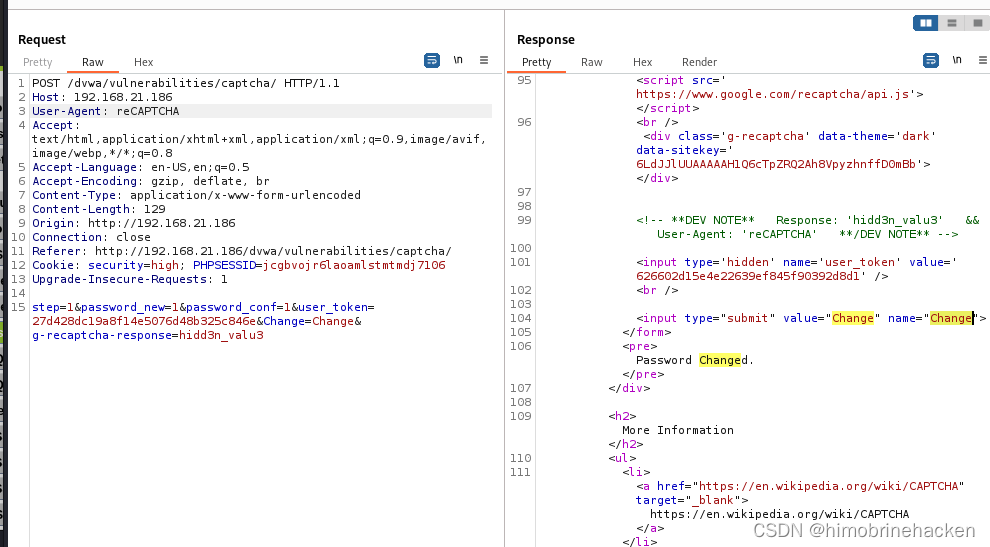990x547 pixels.
Task: Open Response panel hamburger options menu
Action: (x=982, y=60)
